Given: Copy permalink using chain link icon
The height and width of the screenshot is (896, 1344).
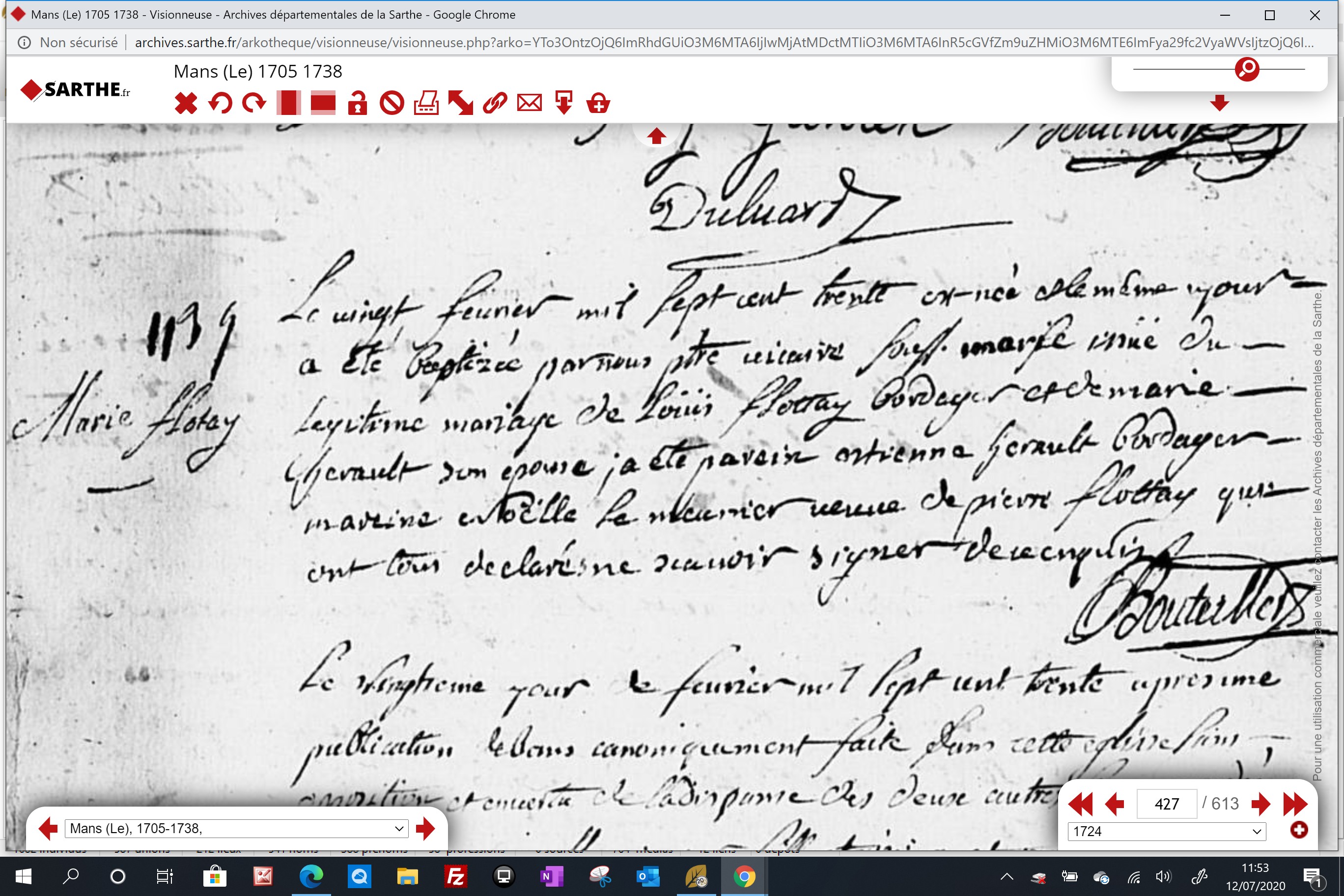Looking at the screenshot, I should [x=495, y=104].
